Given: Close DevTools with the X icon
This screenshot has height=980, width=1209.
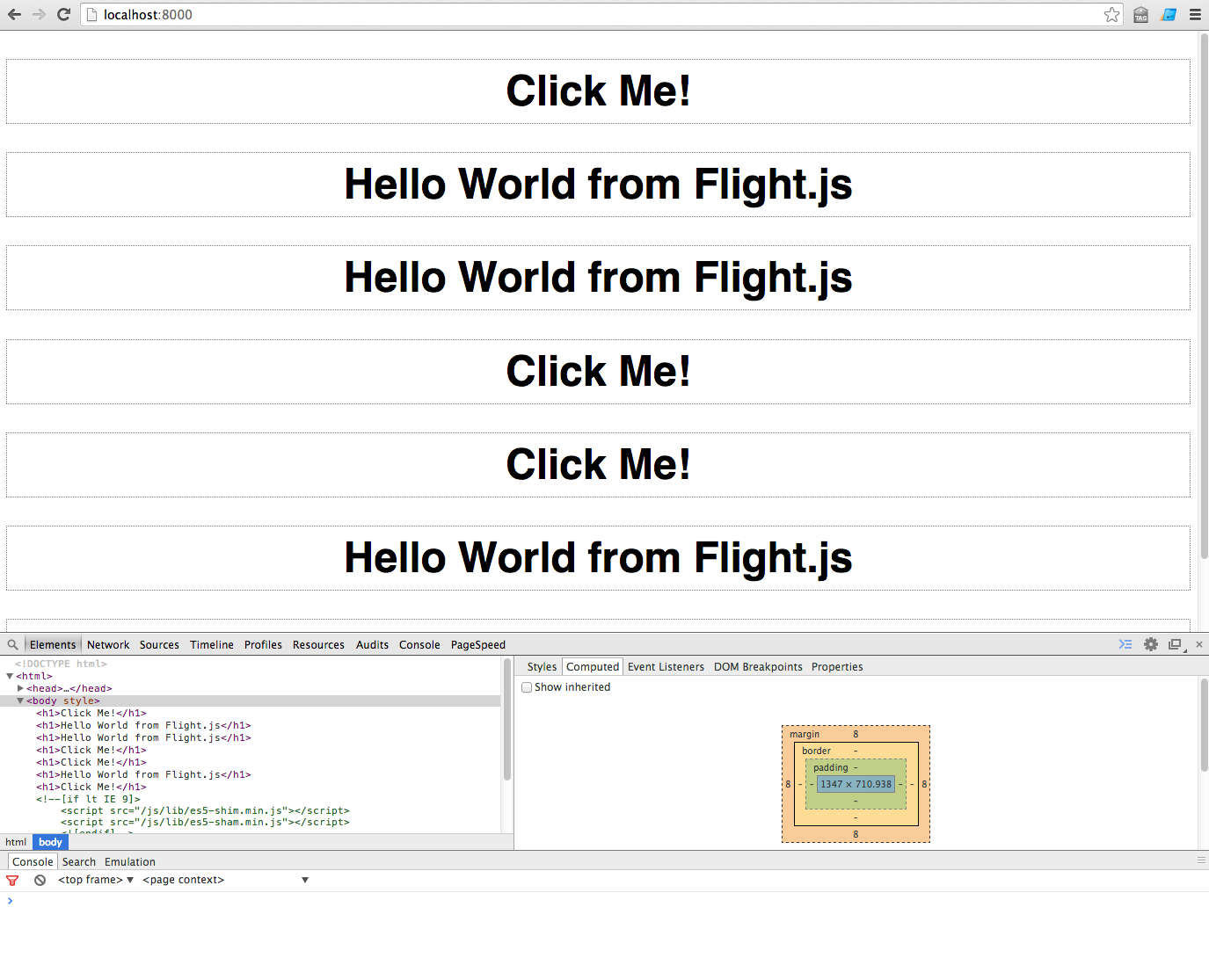Looking at the screenshot, I should tap(1199, 644).
